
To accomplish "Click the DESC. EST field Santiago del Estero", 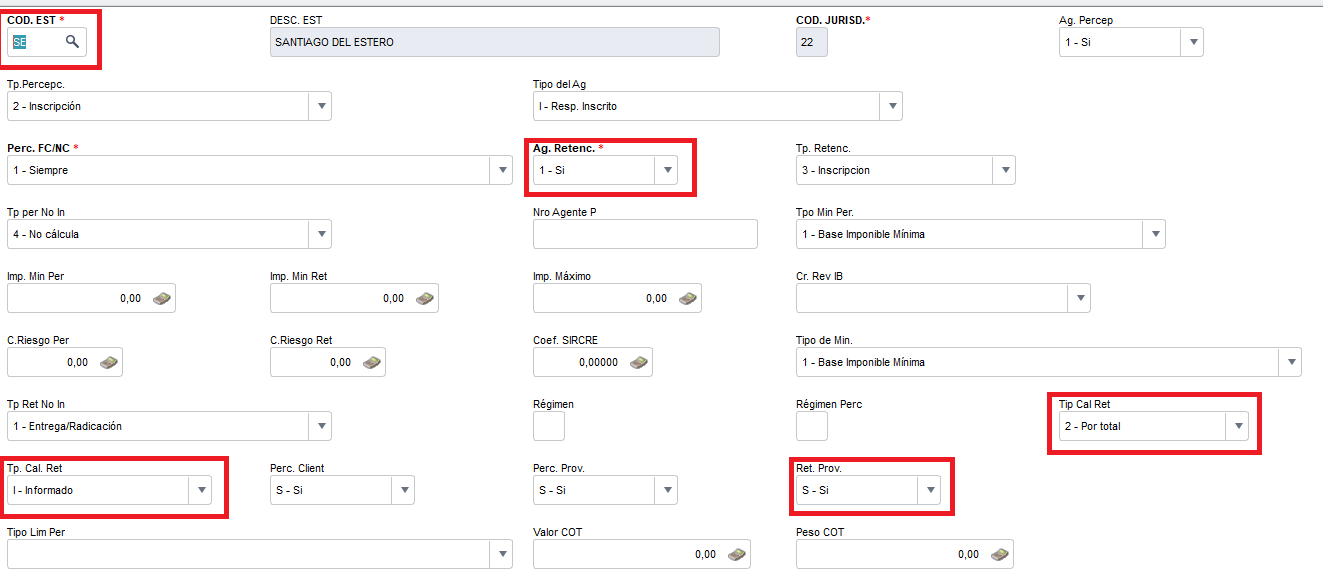I will [x=495, y=42].
